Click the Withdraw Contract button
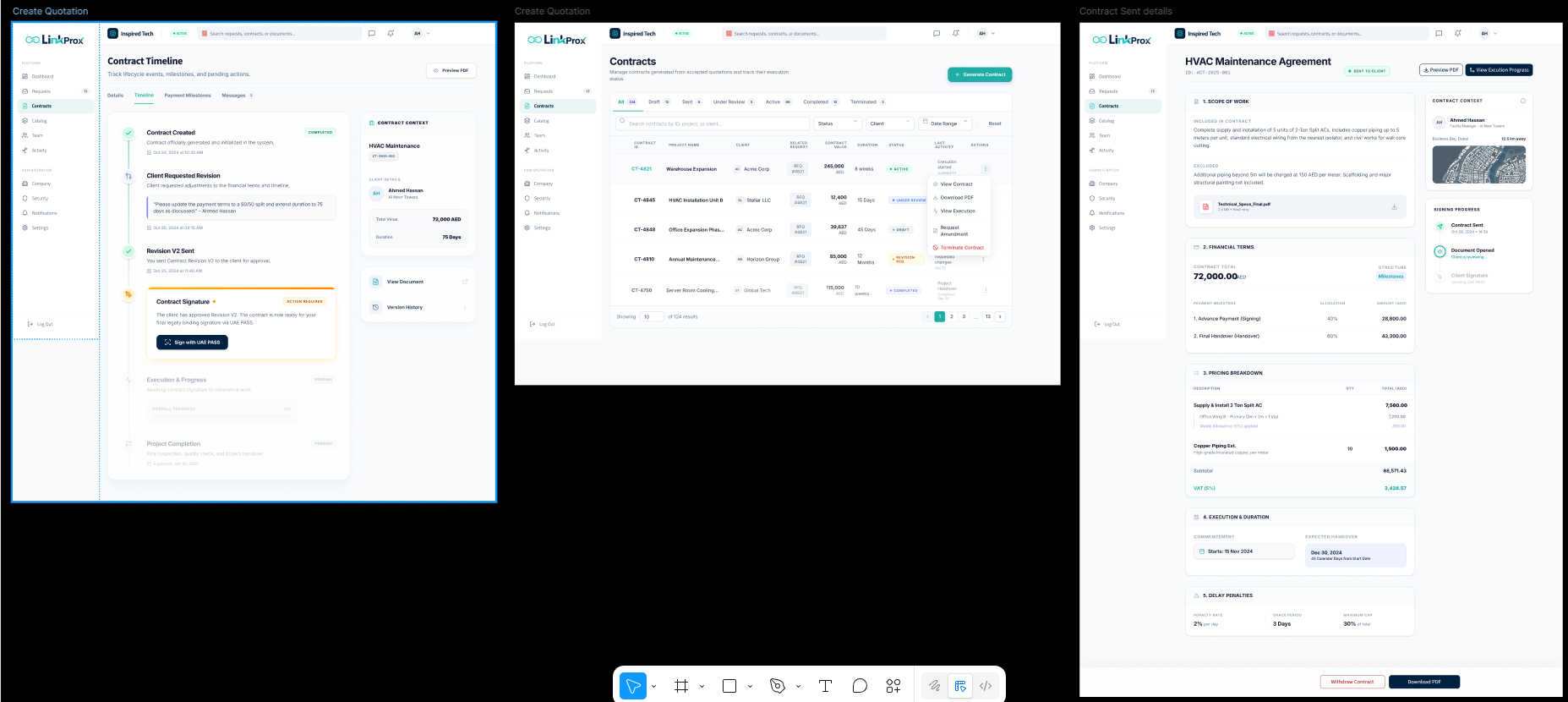 coord(1352,682)
